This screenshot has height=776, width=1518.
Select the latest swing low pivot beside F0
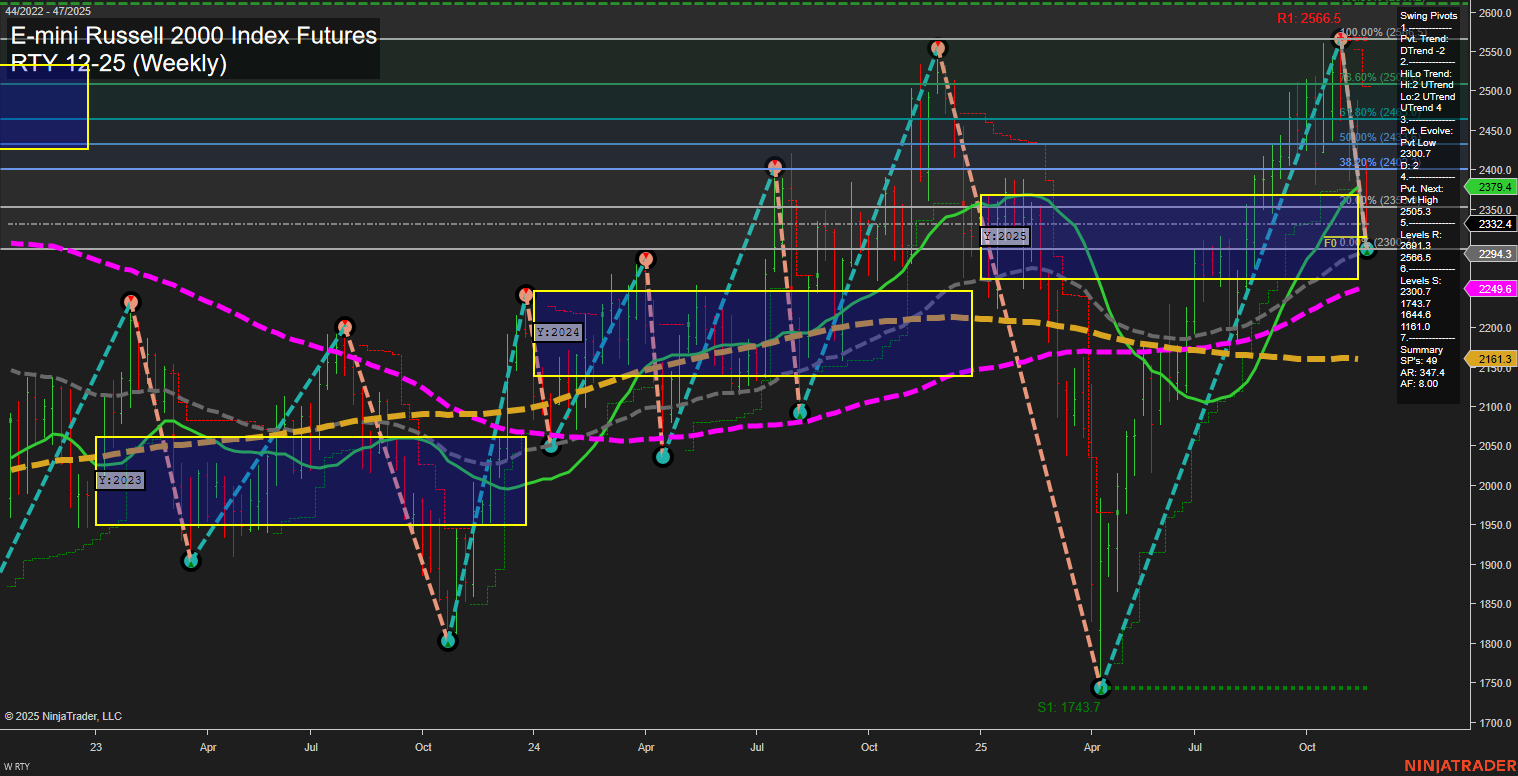tap(1367, 249)
